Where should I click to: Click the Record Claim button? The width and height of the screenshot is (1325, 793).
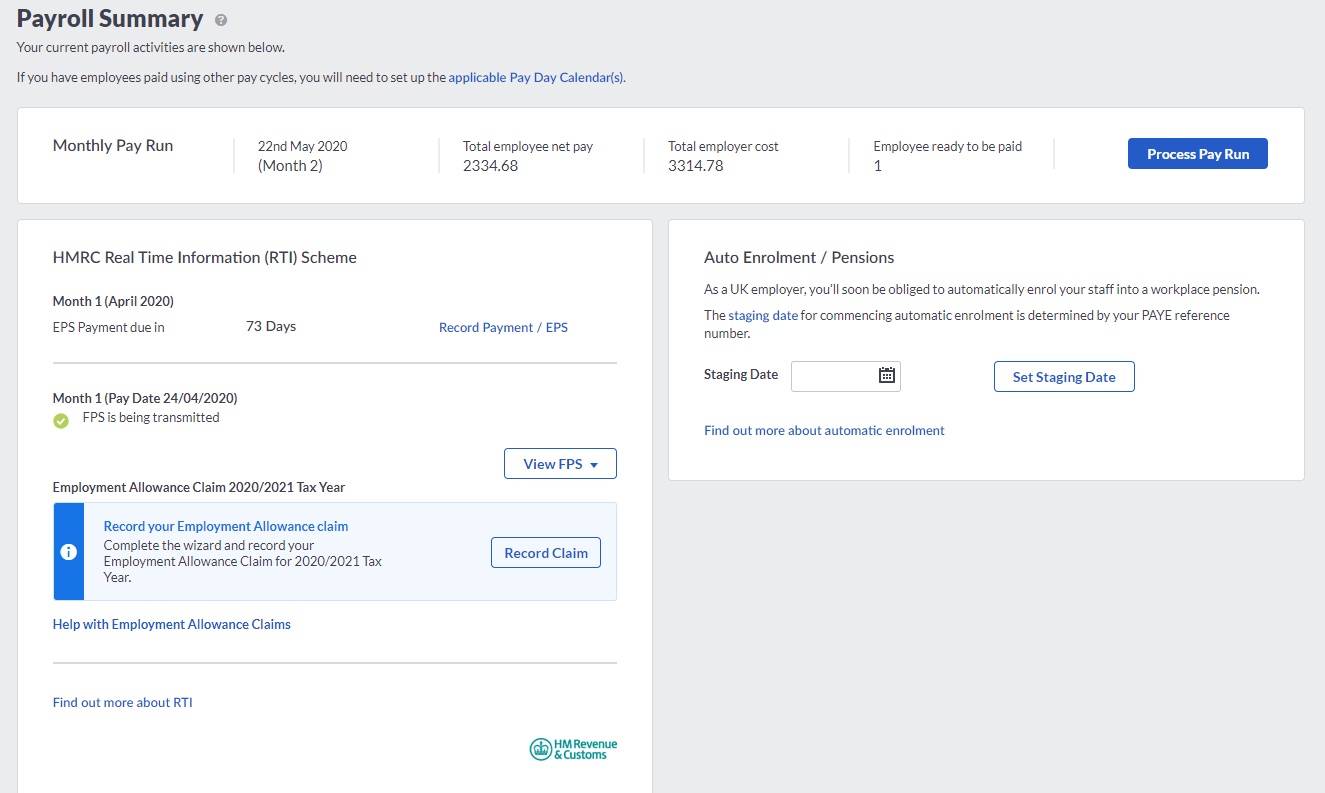tap(545, 553)
